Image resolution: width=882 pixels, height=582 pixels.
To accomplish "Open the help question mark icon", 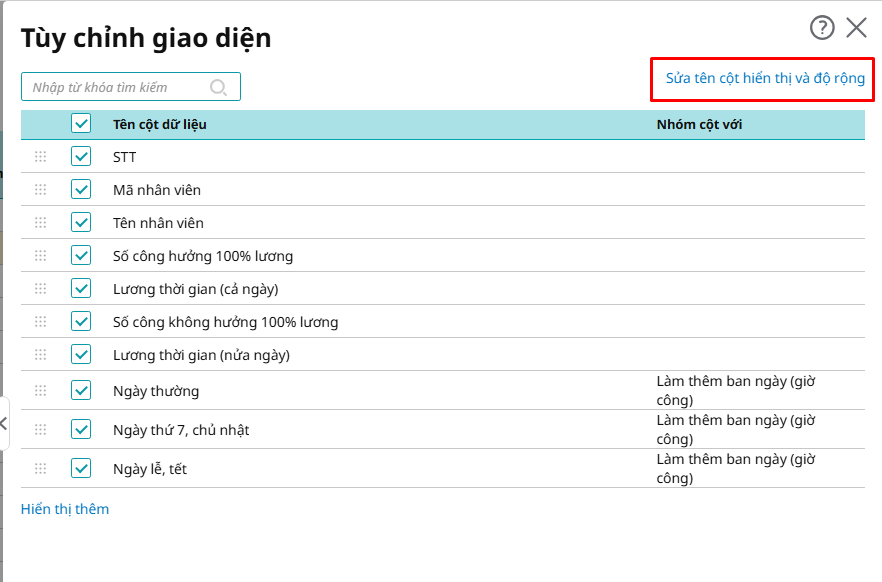I will pos(822,28).
